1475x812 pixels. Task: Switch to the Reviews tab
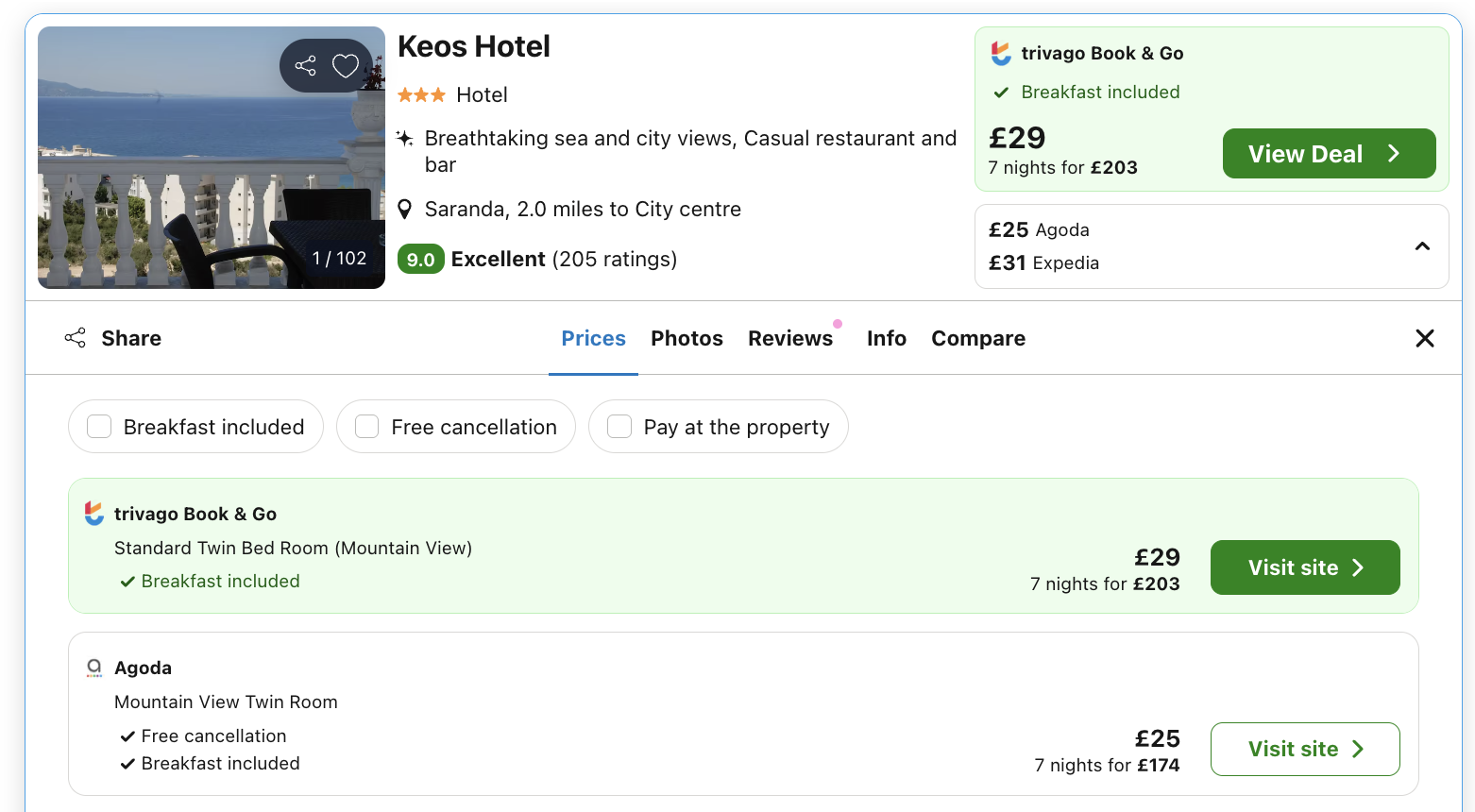[789, 338]
